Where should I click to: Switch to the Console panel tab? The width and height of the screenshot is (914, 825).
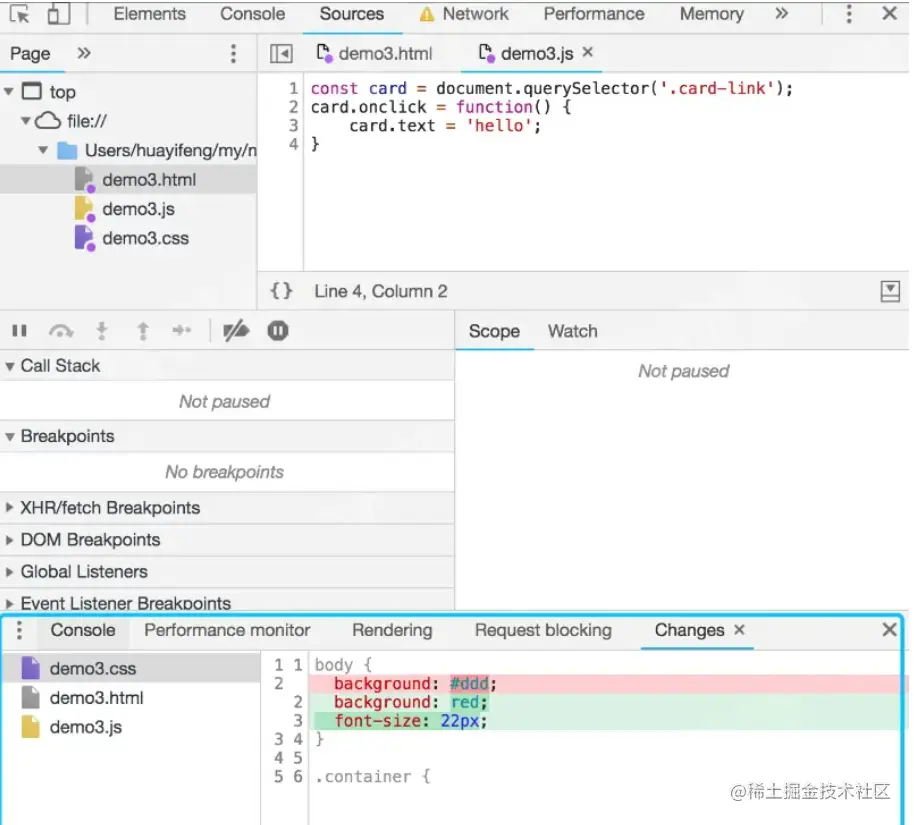tap(252, 13)
